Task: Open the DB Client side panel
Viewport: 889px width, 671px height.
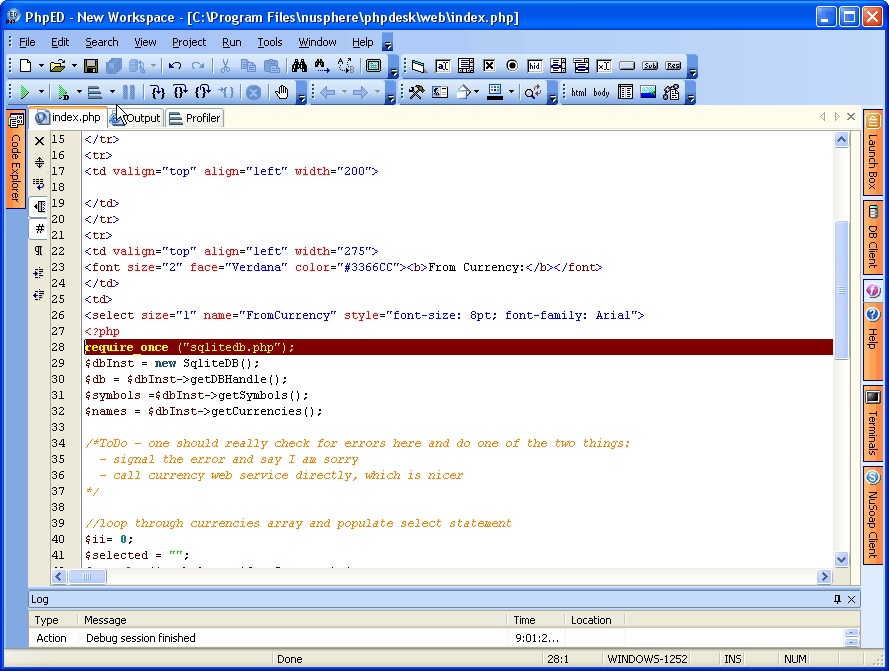Action: tap(873, 237)
